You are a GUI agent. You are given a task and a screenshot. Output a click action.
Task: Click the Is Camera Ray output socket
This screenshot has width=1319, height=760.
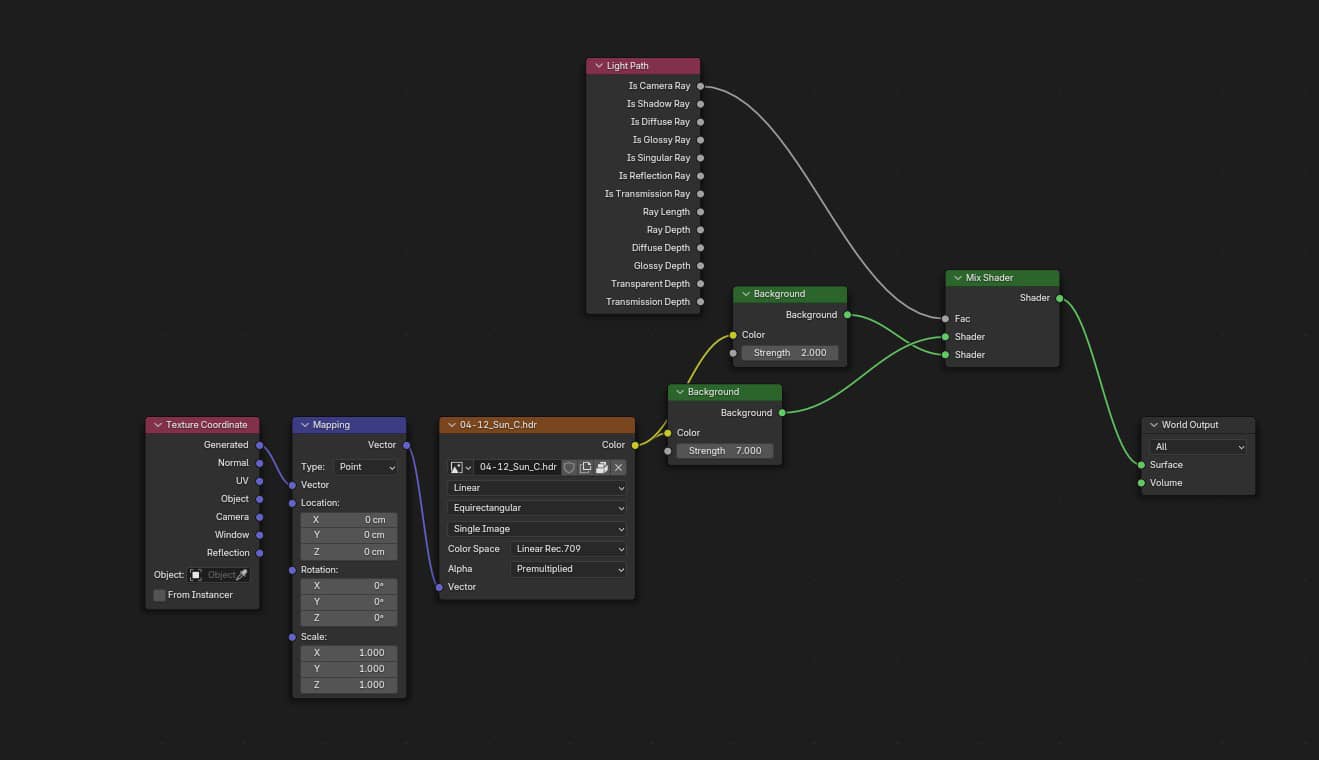coord(700,86)
